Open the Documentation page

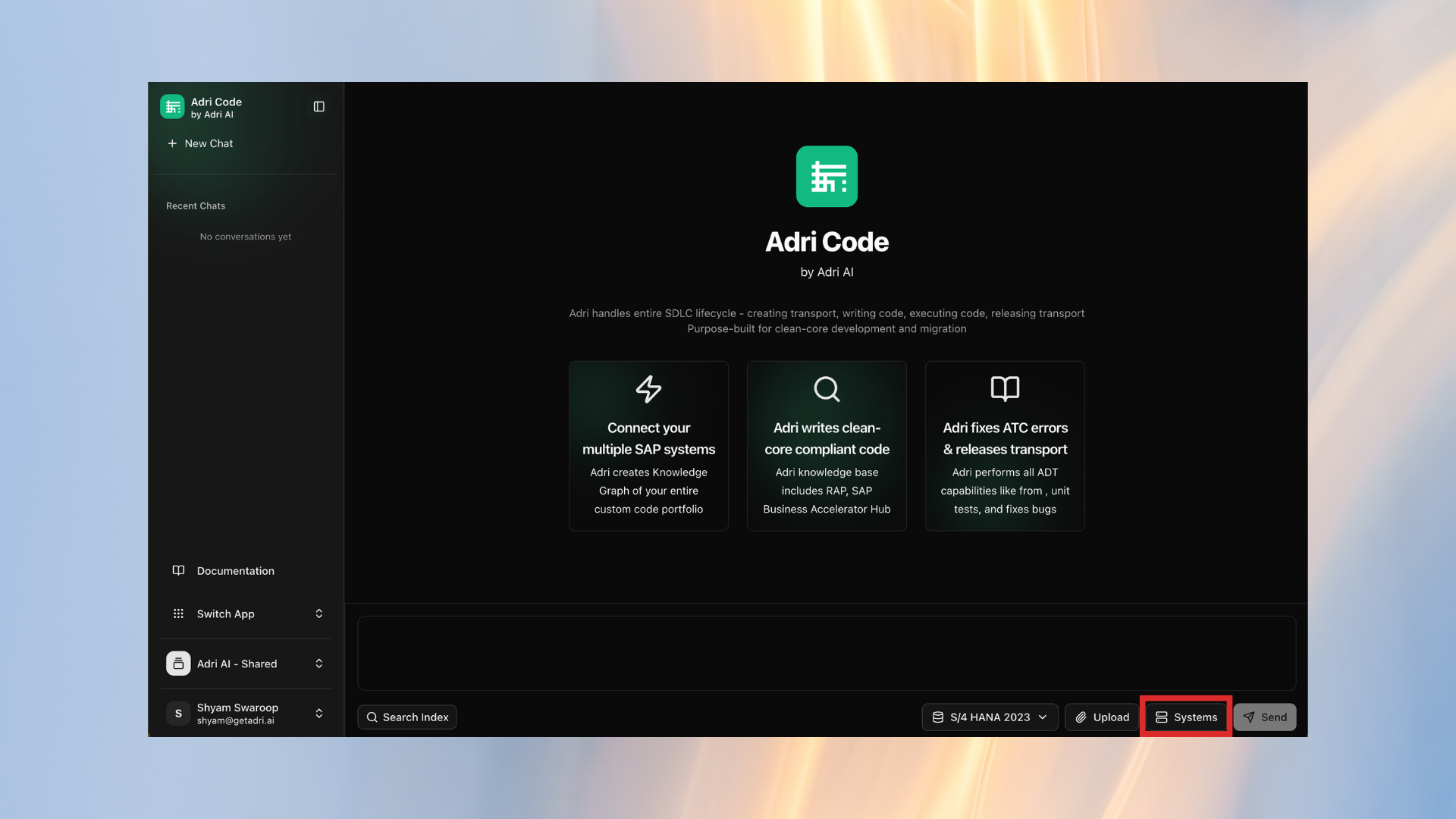(235, 570)
